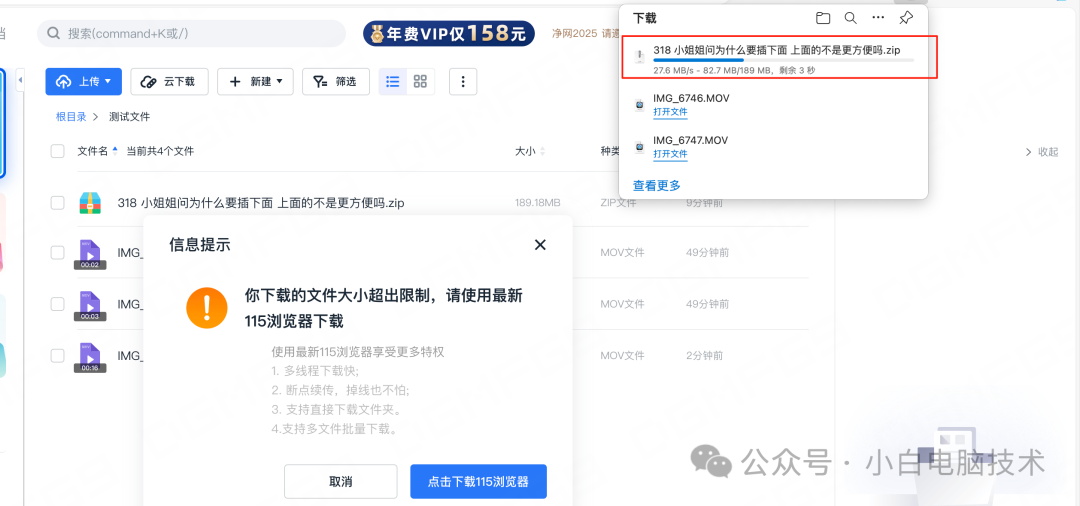Open the 年费VIP仅158元 promotion banner
Image resolution: width=1080 pixels, height=506 pixels.
(449, 33)
